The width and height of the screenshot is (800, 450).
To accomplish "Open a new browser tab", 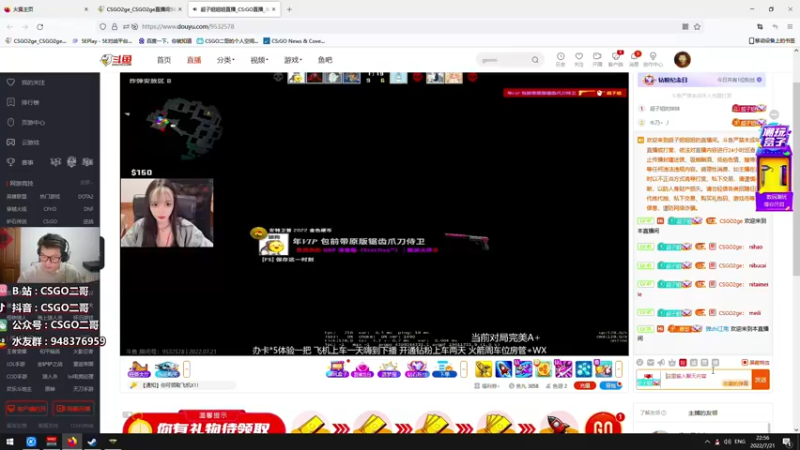I will [289, 9].
